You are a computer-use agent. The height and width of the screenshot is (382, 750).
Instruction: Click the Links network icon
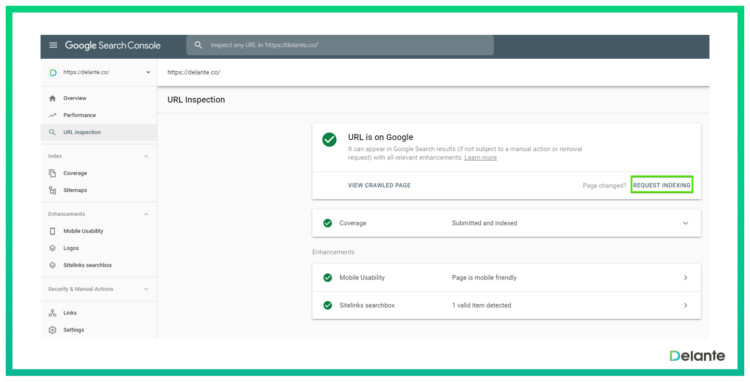53,313
